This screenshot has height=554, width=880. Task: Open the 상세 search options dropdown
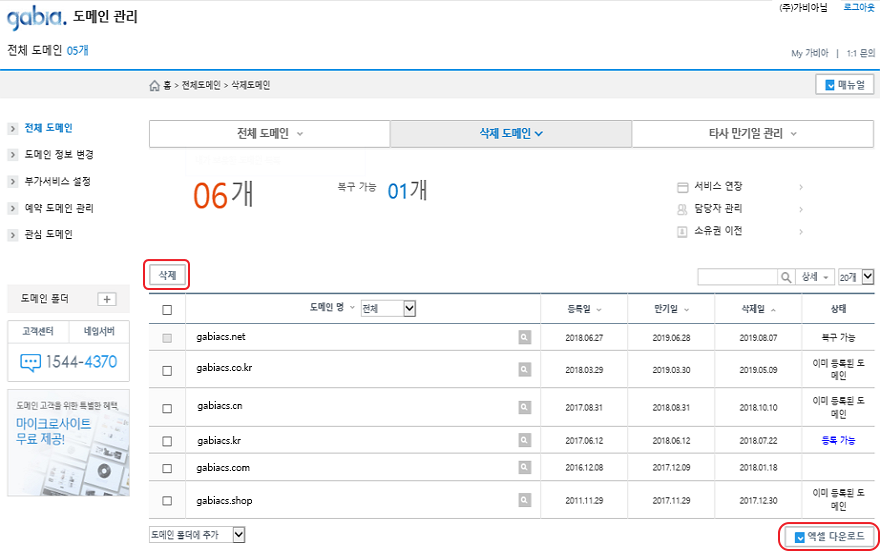(x=815, y=277)
